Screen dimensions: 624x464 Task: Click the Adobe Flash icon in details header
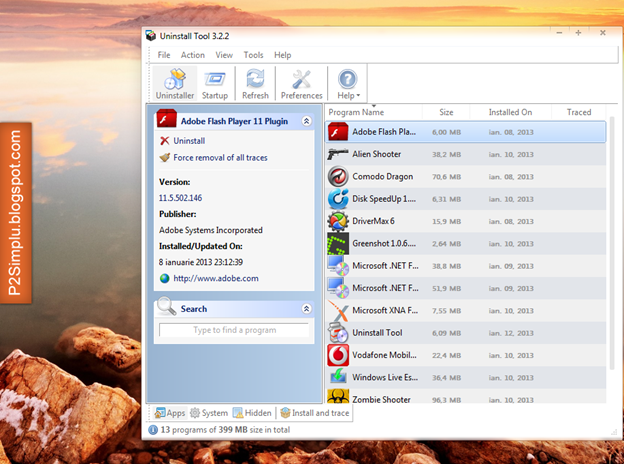coord(166,119)
